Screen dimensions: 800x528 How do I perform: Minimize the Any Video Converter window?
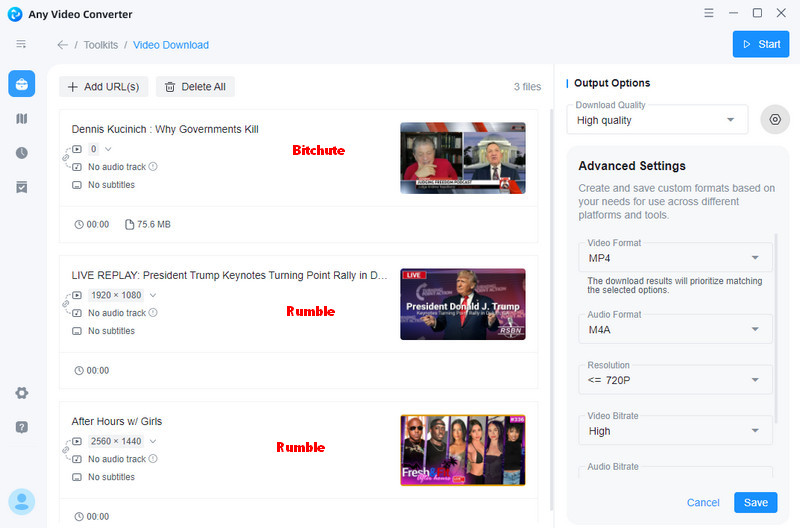733,13
